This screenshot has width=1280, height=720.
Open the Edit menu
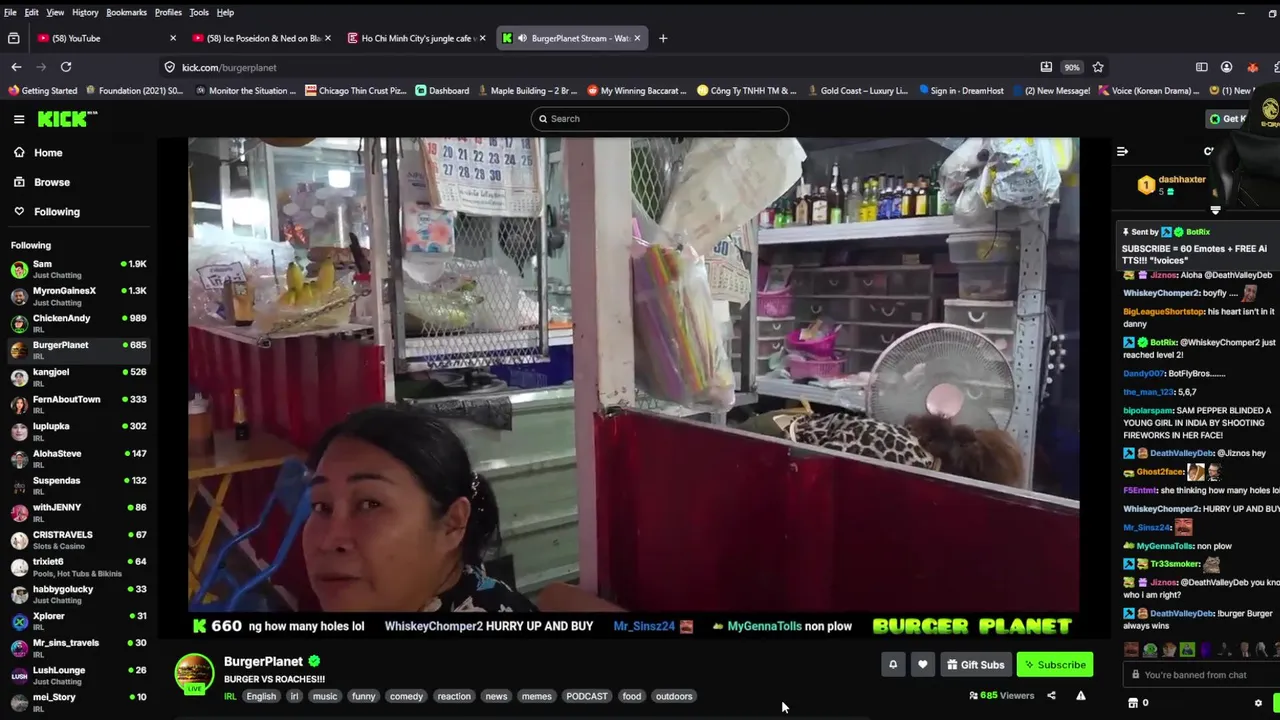point(32,12)
